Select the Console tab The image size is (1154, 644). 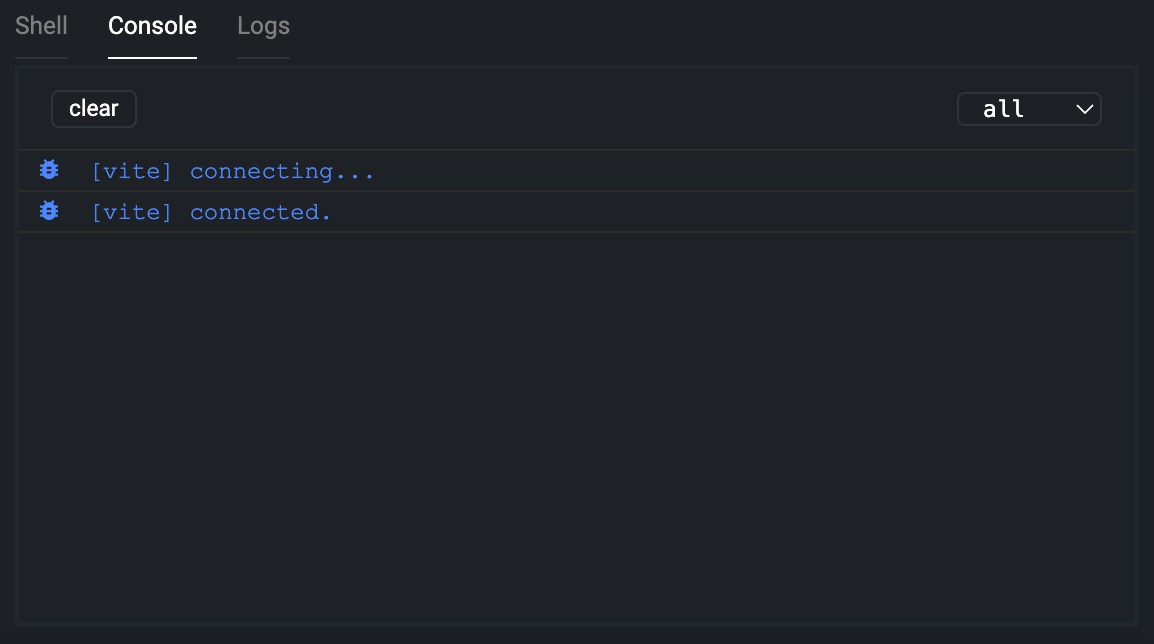pos(152,26)
